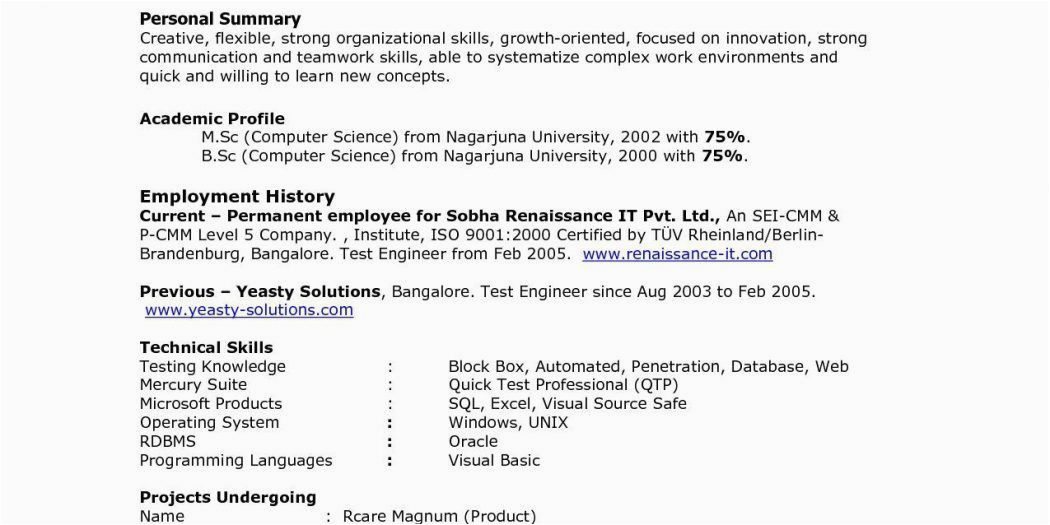Screen dimensions: 1050x525
Task: Click the Testing Knowledge skill label
Action: coord(212,366)
